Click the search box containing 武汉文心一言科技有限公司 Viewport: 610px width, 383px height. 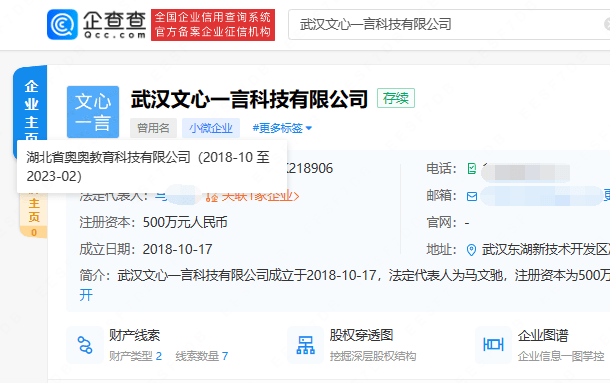[449, 25]
